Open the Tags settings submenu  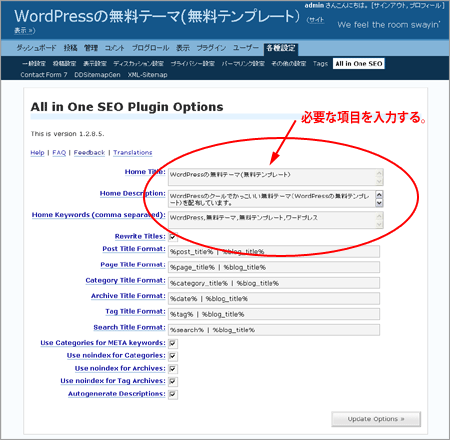pyautogui.click(x=320, y=63)
